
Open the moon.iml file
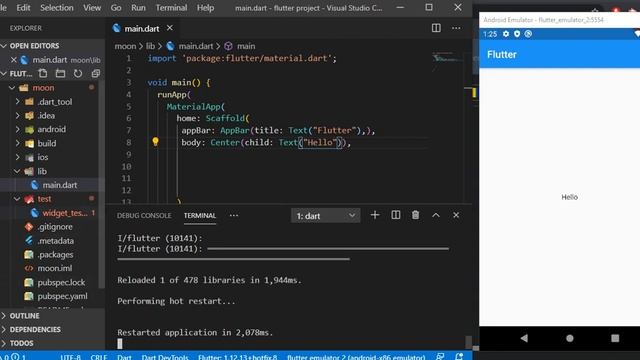pyautogui.click(x=55, y=268)
